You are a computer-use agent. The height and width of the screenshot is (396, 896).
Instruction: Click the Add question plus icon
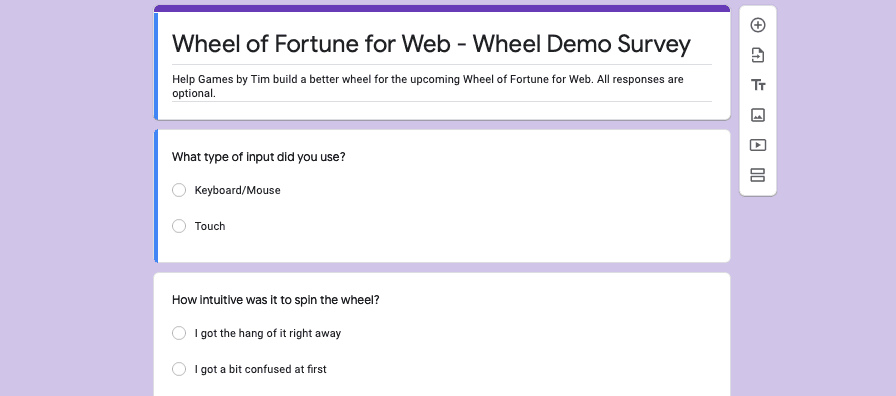point(758,25)
